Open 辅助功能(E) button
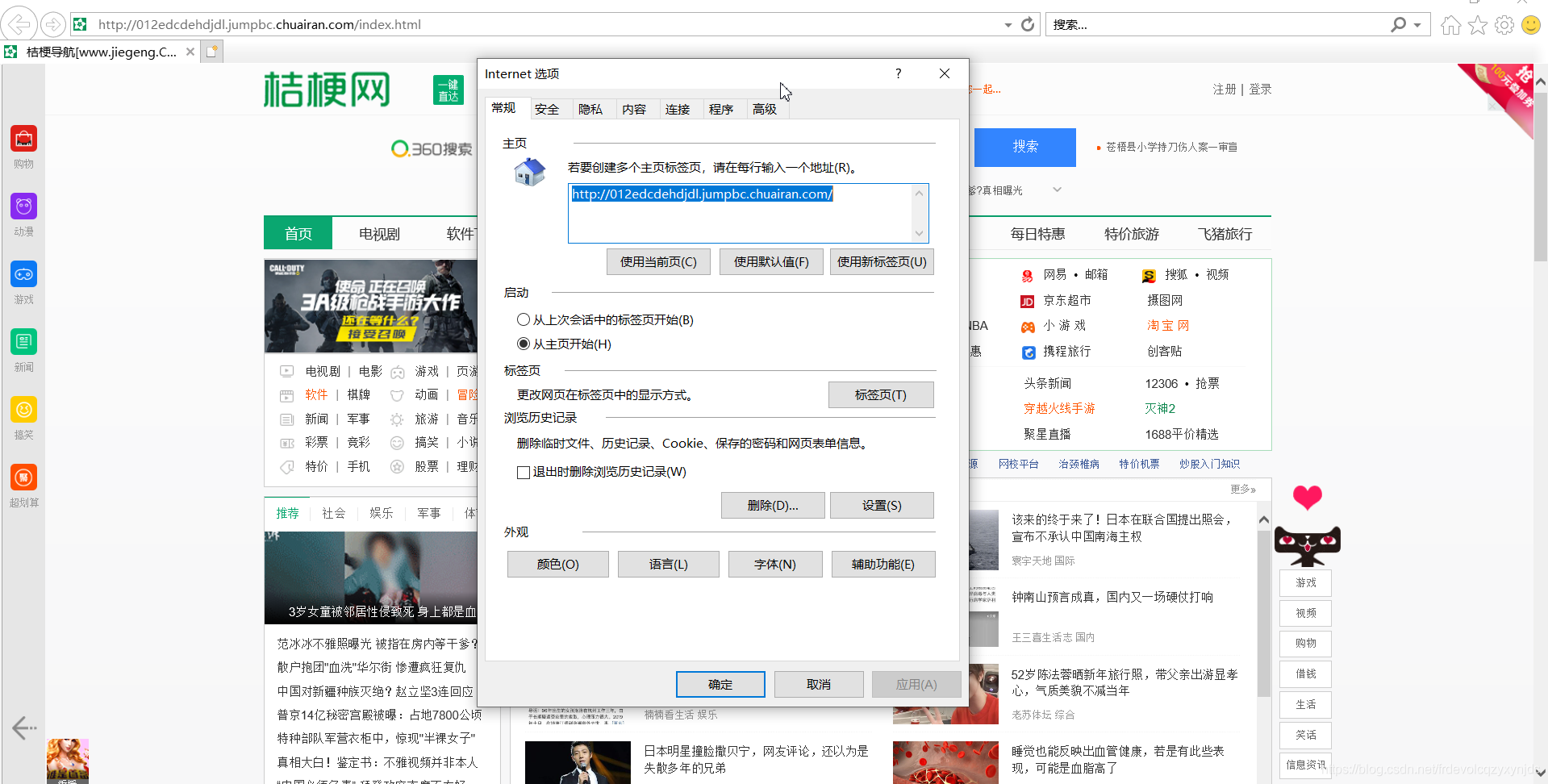The width and height of the screenshot is (1548, 784). [x=883, y=565]
